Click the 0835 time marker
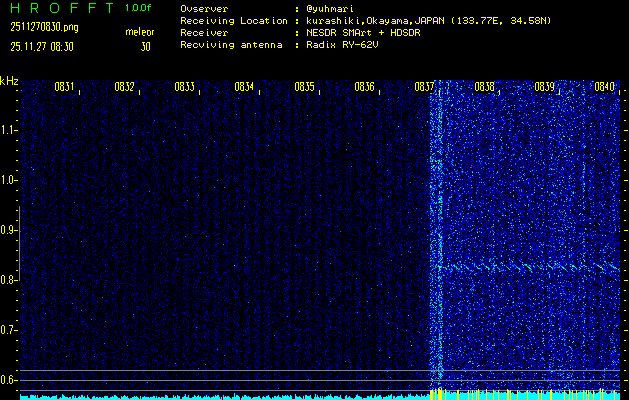 pos(304,87)
